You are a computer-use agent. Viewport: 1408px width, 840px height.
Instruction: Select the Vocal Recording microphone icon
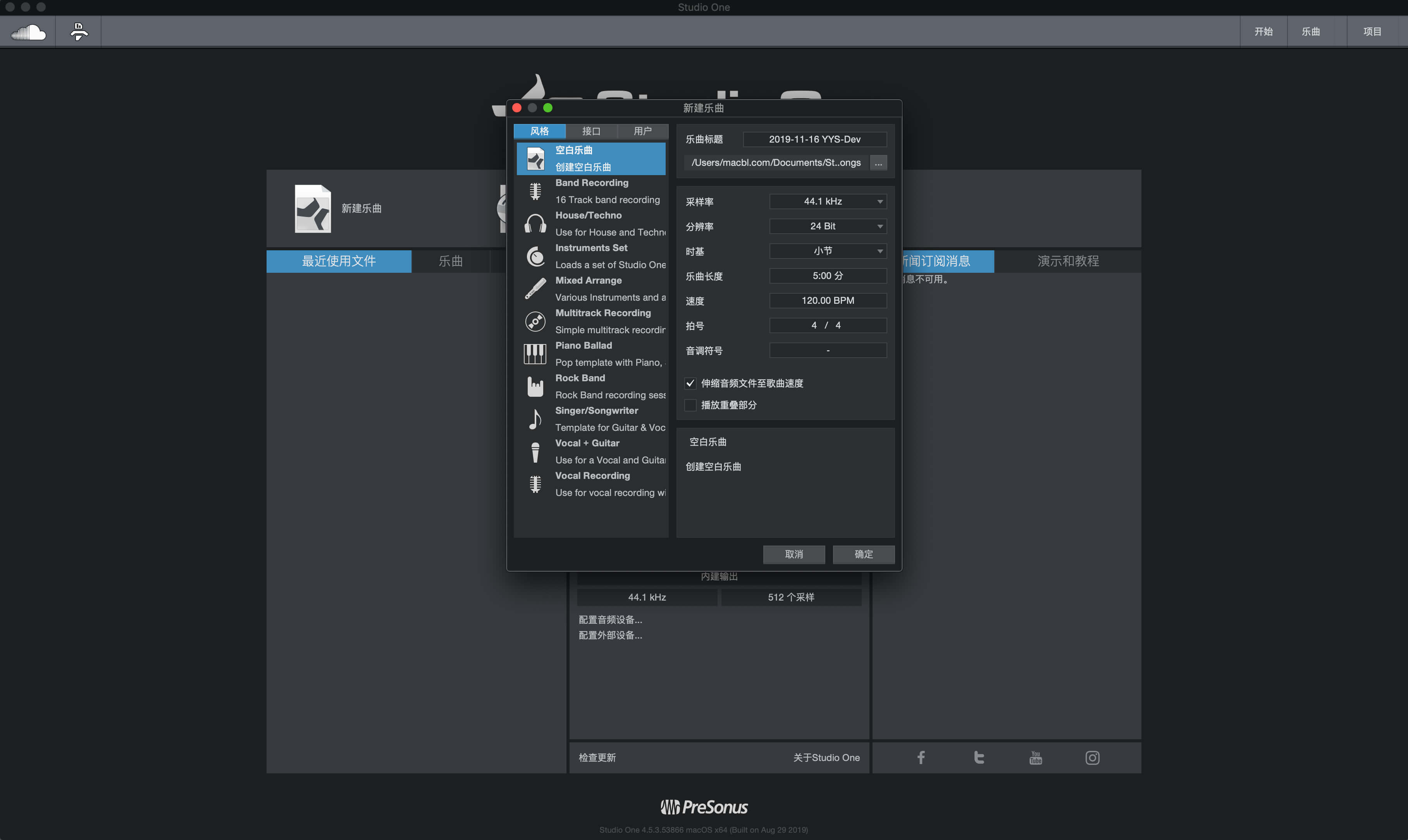535,484
